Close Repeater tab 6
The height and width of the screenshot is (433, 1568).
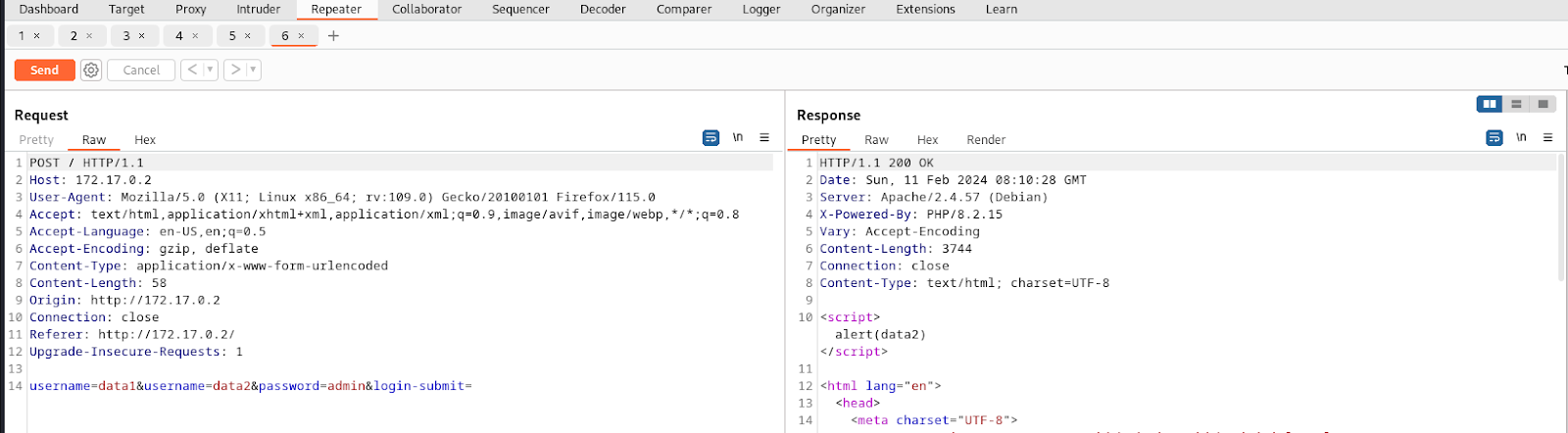click(301, 36)
